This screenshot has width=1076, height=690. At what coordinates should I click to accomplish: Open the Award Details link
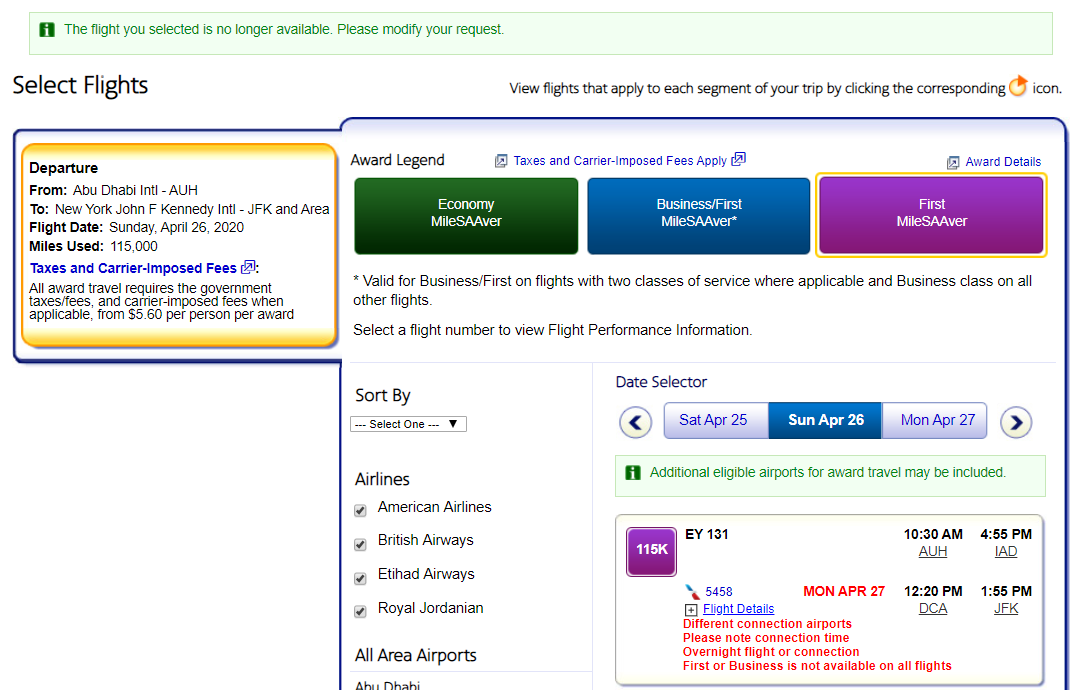pos(1003,162)
